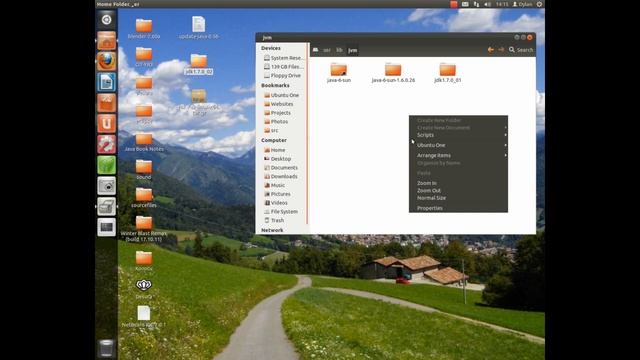The image size is (640, 360).
Task: Select the tar.gz archive on desktop
Action: tap(198, 103)
